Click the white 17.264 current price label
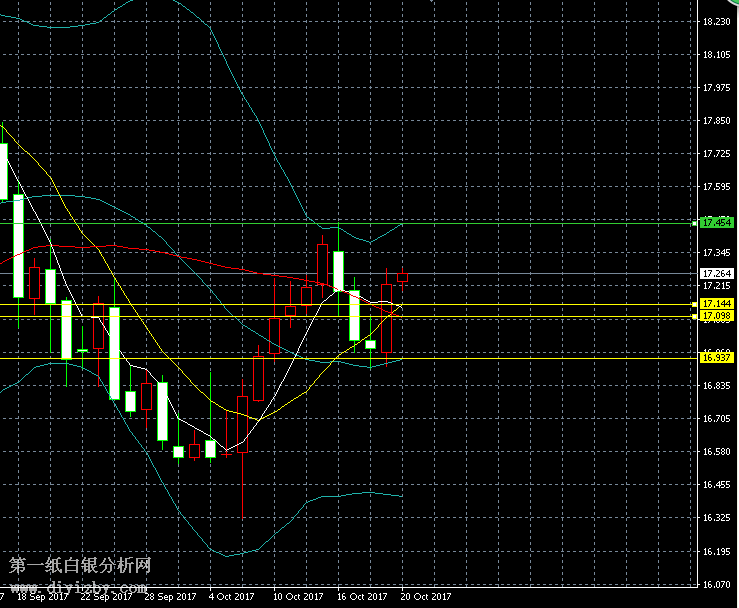This screenshot has width=739, height=608. pyautogui.click(x=717, y=273)
